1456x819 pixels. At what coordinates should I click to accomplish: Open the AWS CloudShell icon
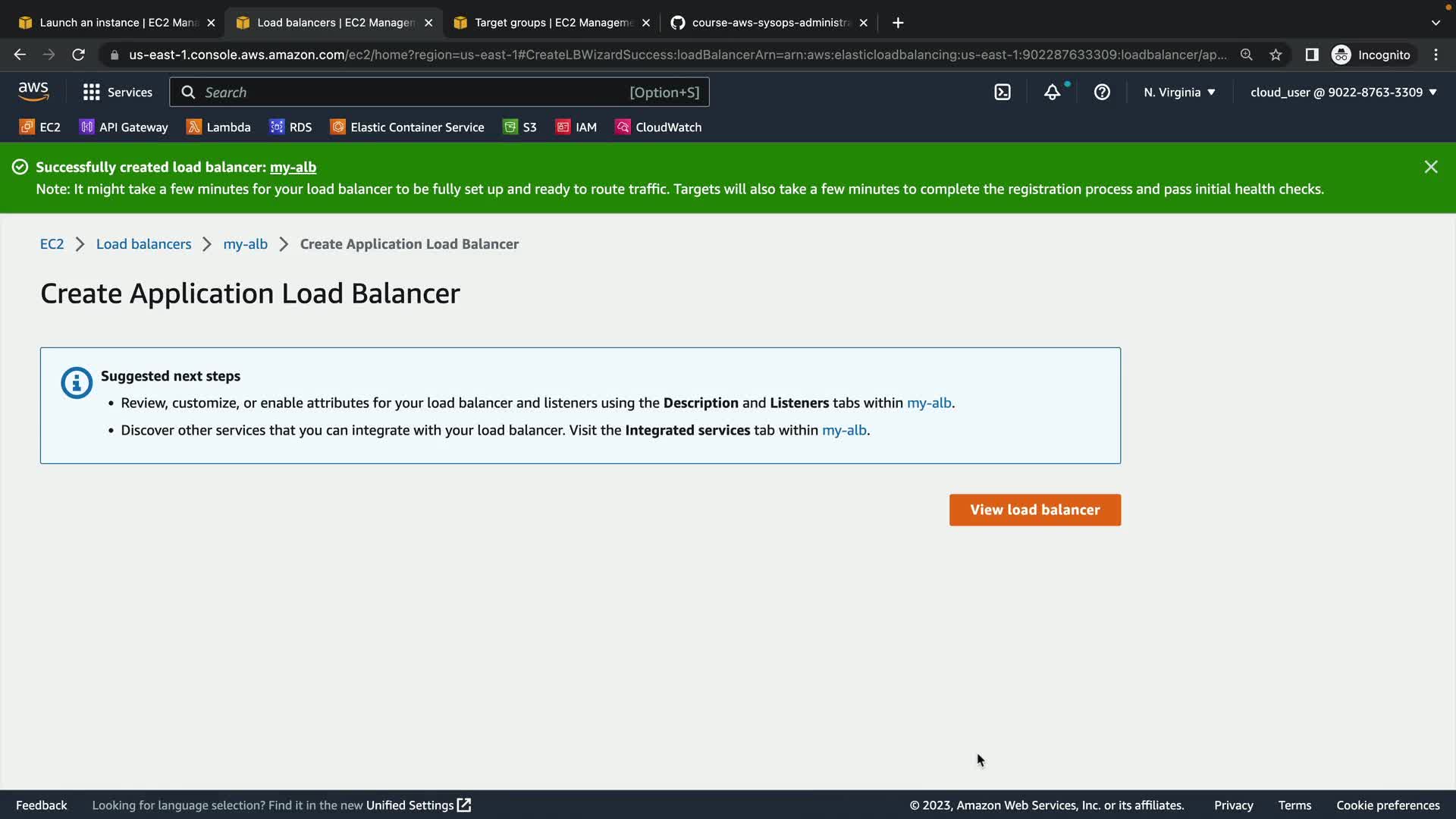[x=1003, y=93]
